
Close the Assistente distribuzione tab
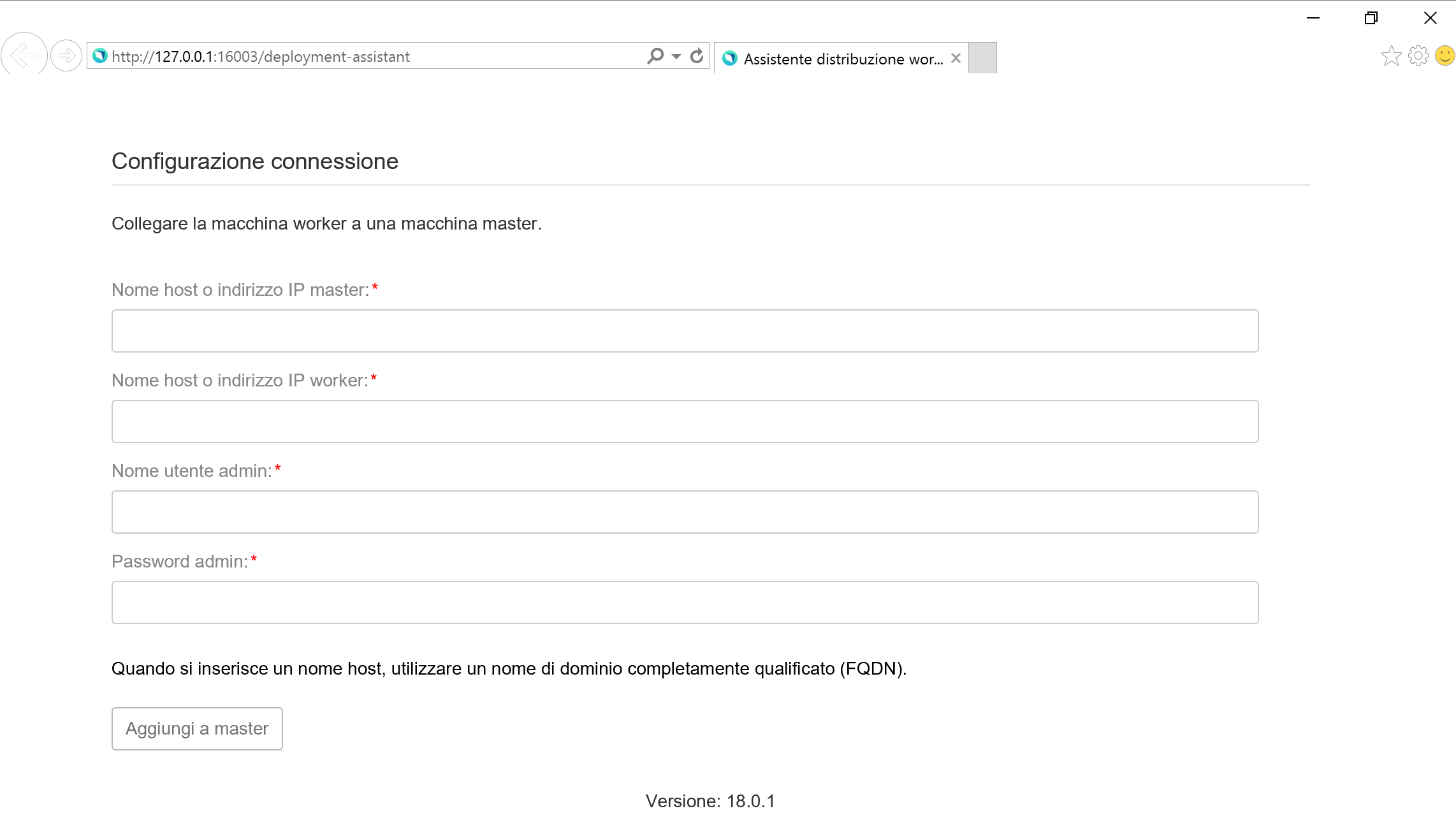956,58
